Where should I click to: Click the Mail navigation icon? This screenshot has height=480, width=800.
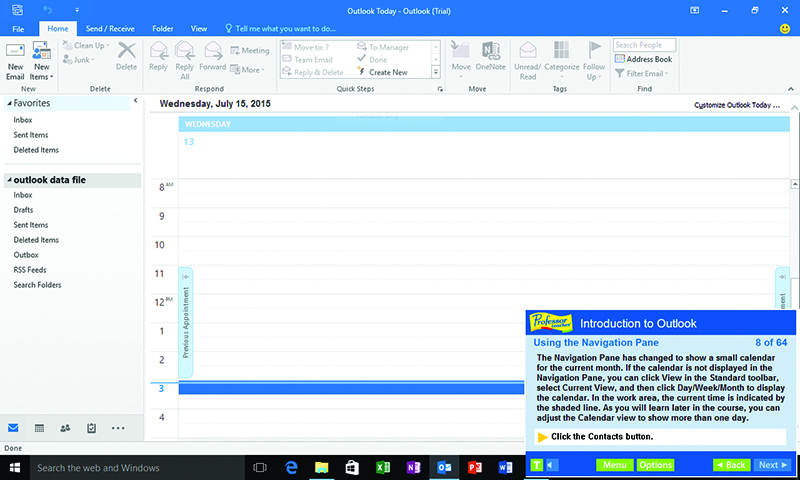click(x=13, y=428)
